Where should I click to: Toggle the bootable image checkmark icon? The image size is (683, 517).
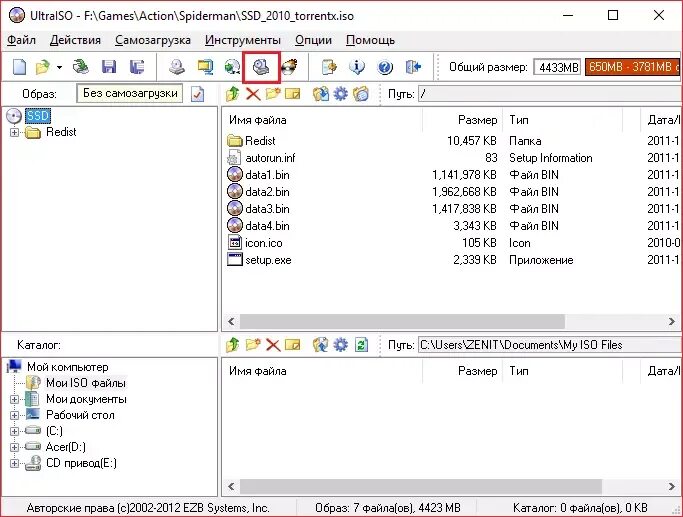197,94
